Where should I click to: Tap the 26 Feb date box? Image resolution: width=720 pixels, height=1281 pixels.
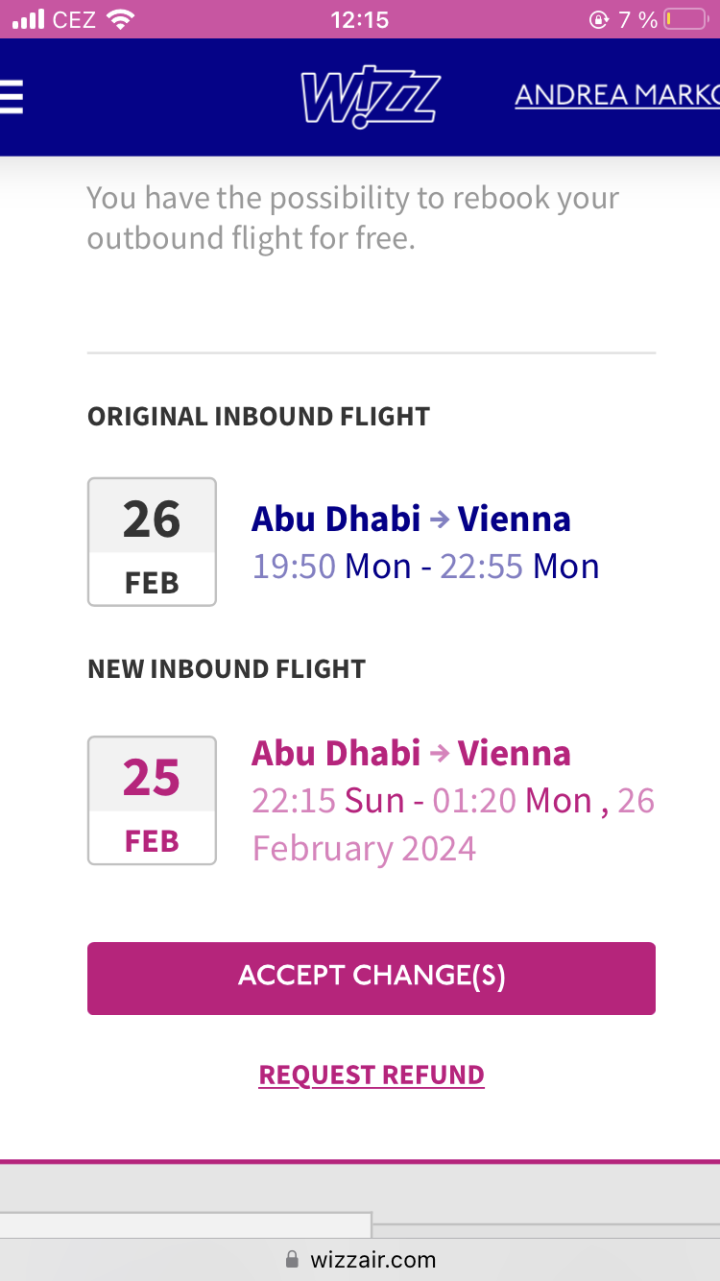152,542
